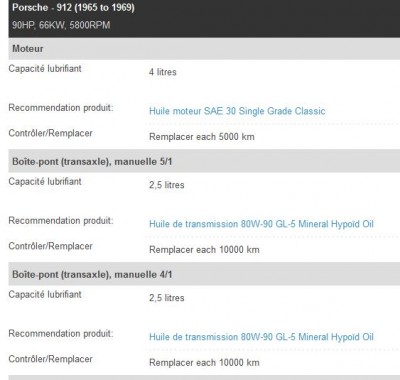
Task: Click the 90HP, 66KW, 5800RPM subtitle
Action: coord(61,25)
